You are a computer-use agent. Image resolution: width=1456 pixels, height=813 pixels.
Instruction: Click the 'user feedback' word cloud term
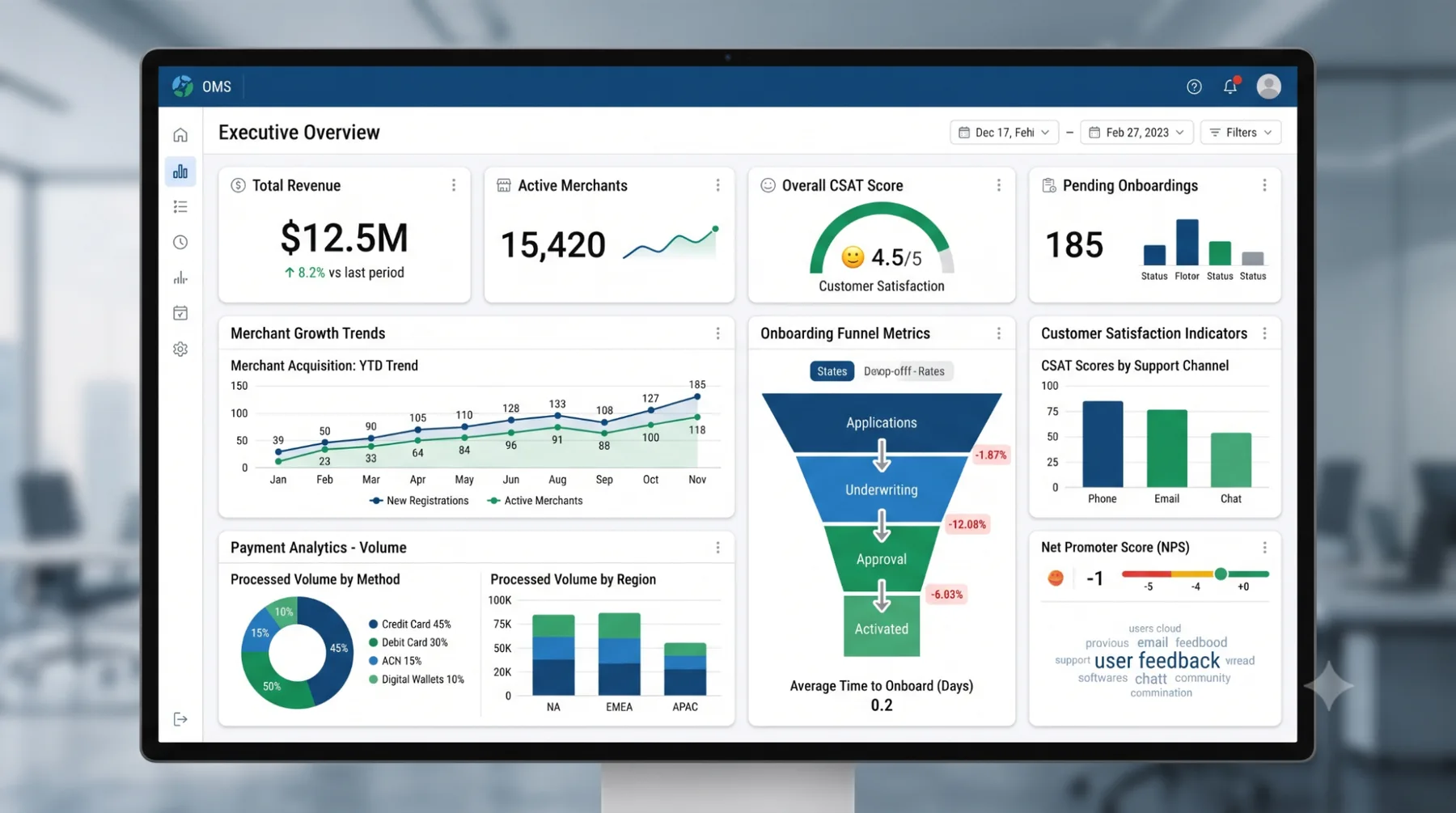click(x=1157, y=661)
